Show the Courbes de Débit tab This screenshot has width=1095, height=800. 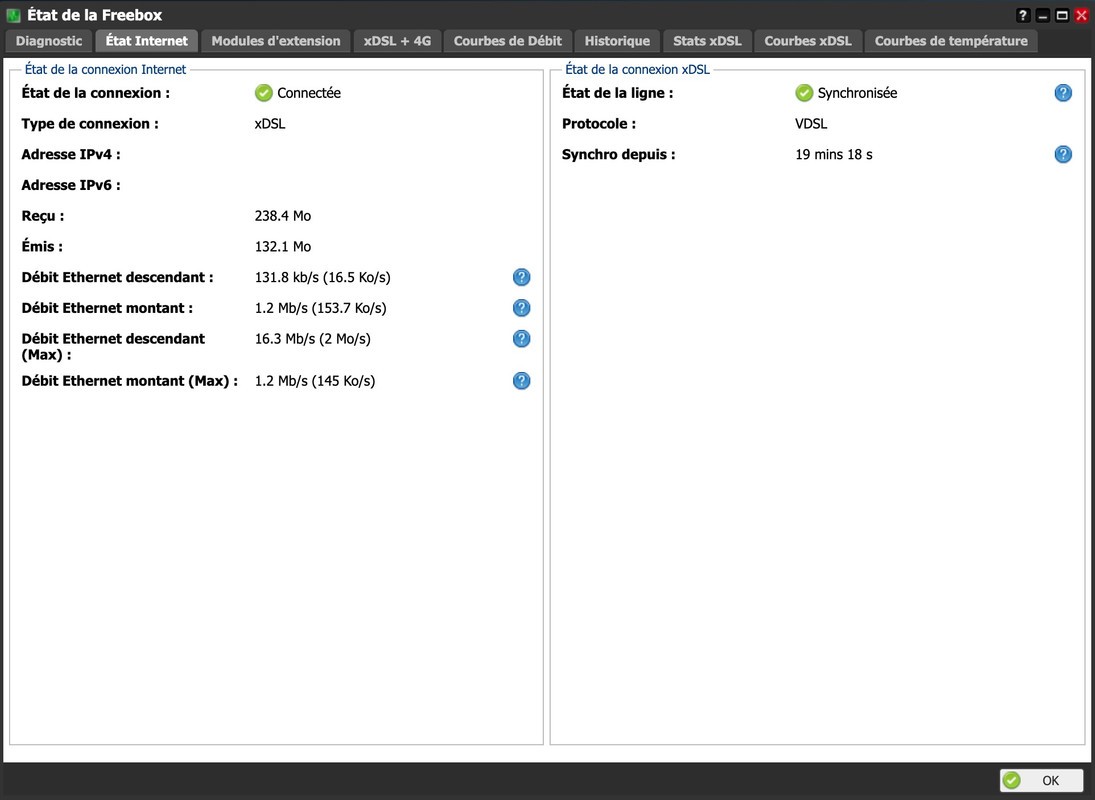pyautogui.click(x=508, y=41)
